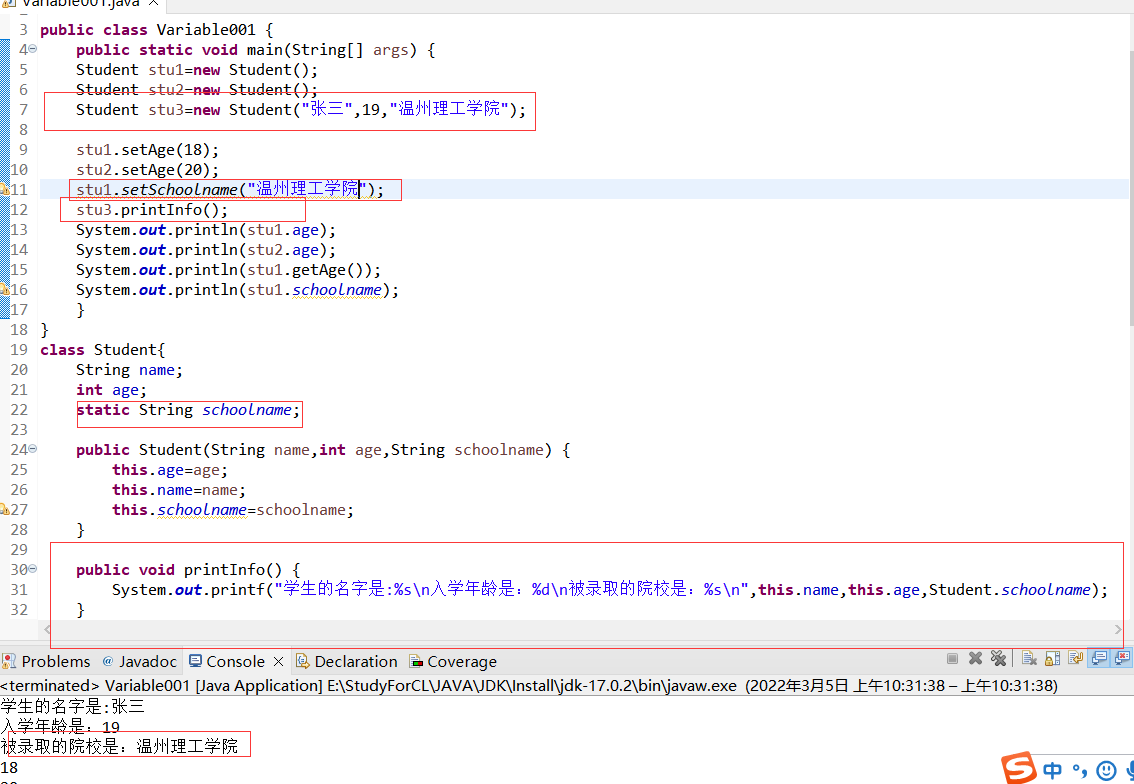Collapse the Student constructor fold marker
1134x784 pixels.
pos(32,449)
